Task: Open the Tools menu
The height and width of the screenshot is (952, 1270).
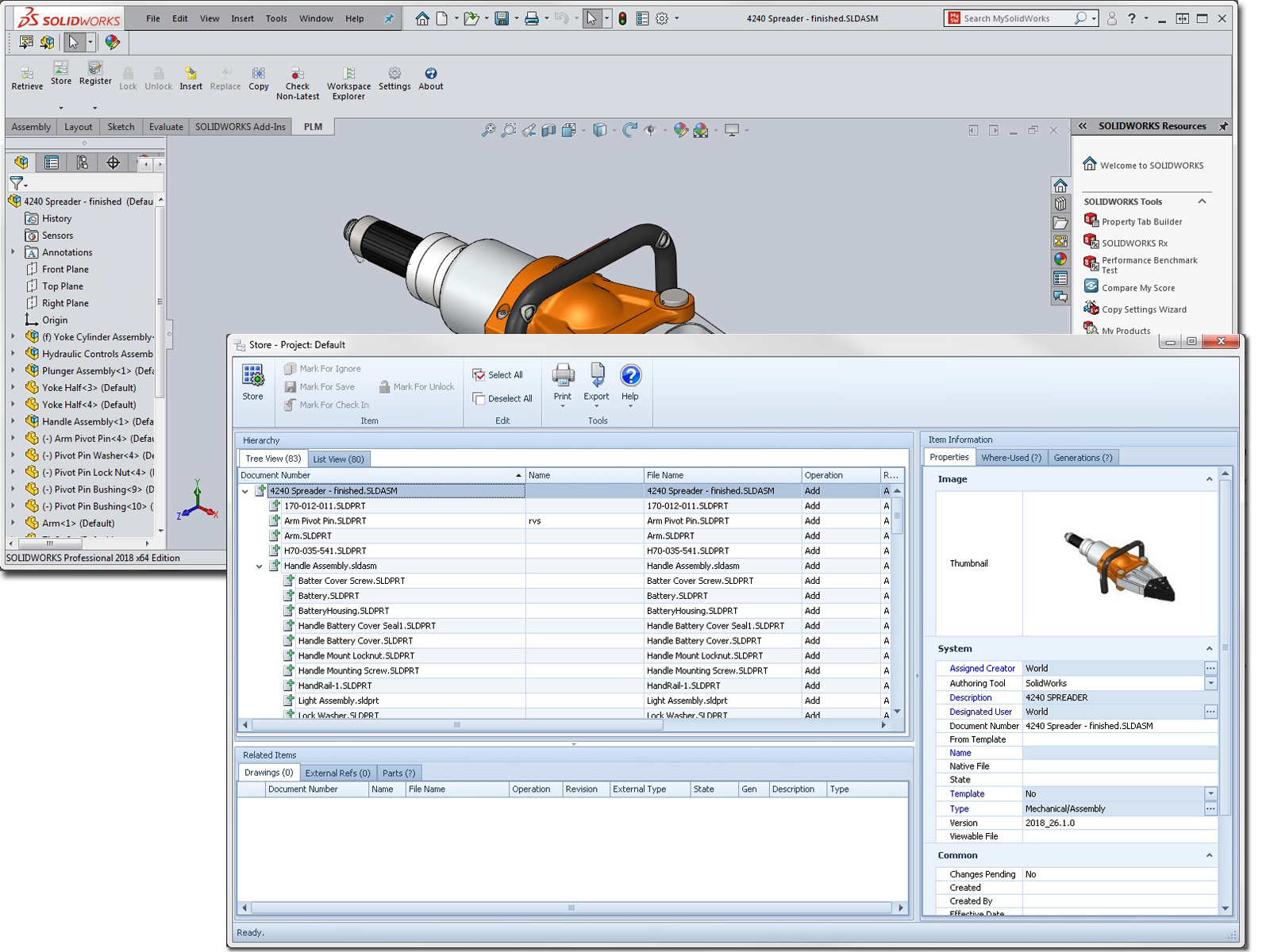Action: click(276, 17)
